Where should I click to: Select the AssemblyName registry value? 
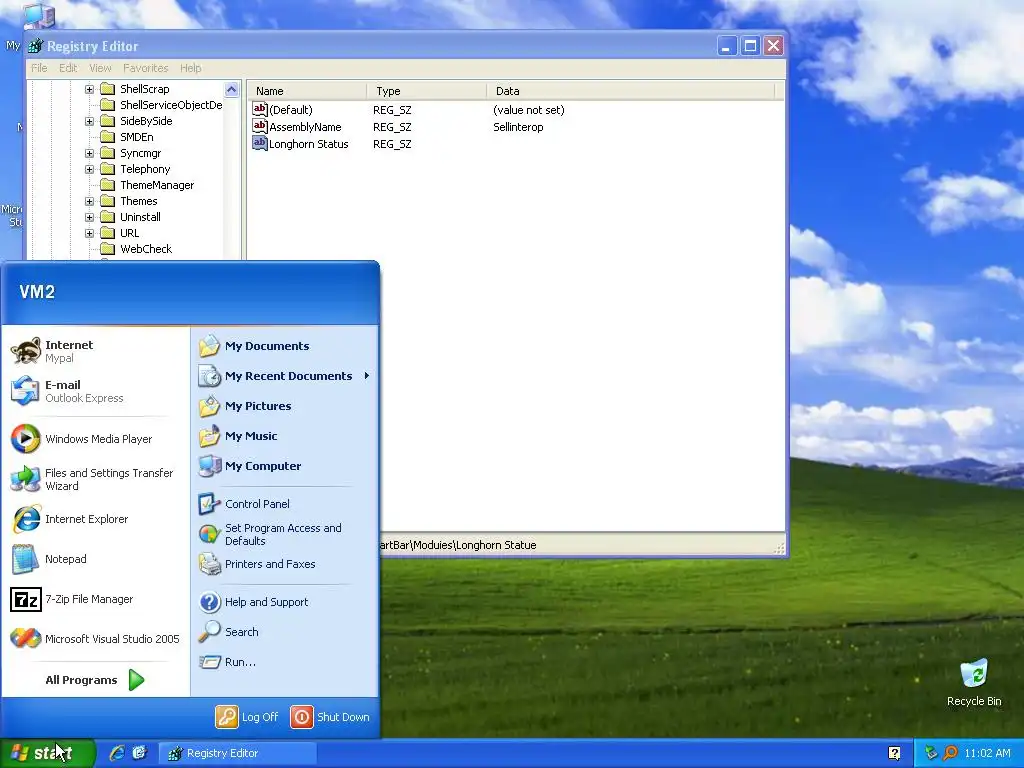coord(305,127)
